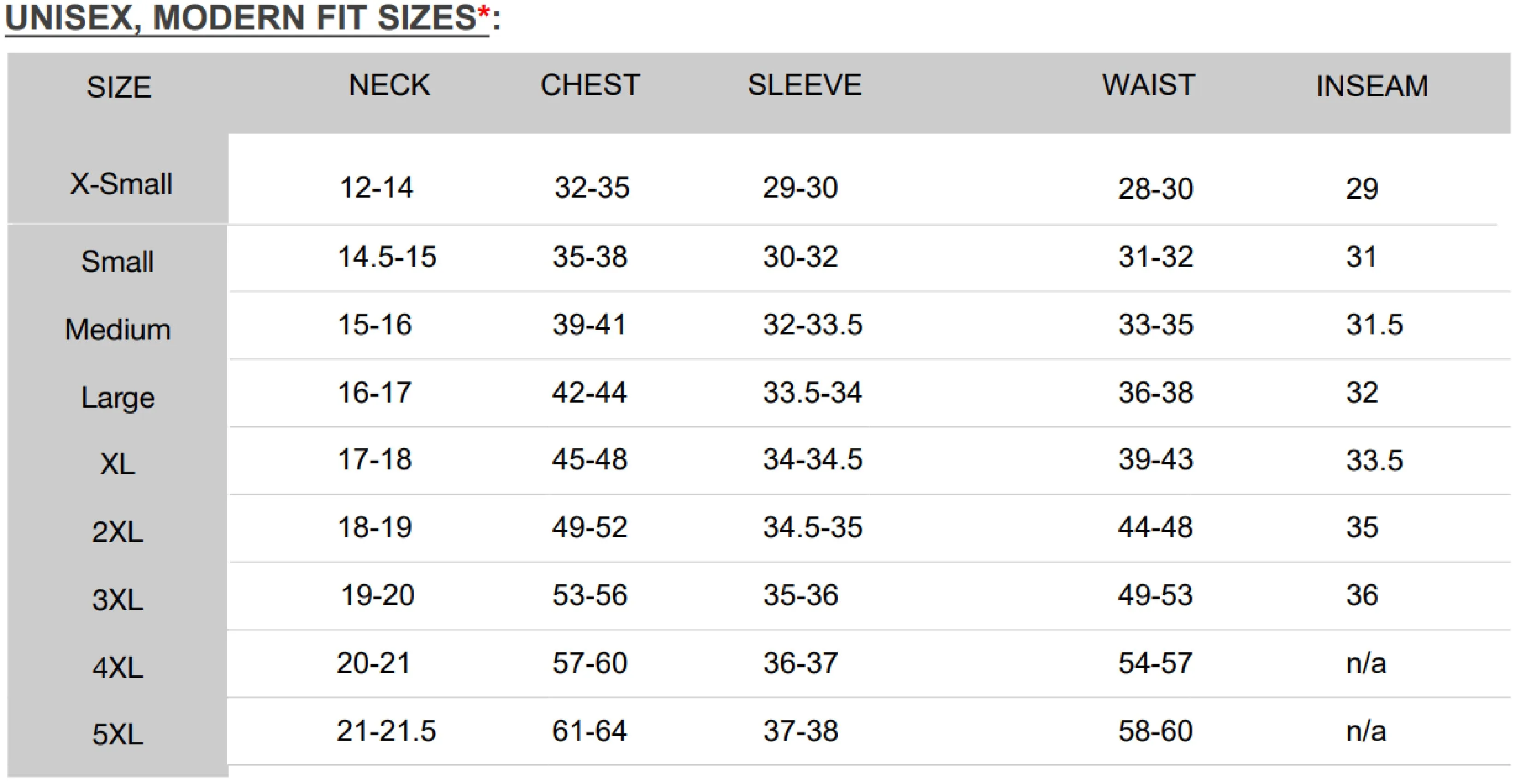Select the SLEEVE column header
The image size is (1521, 784).
[x=804, y=85]
